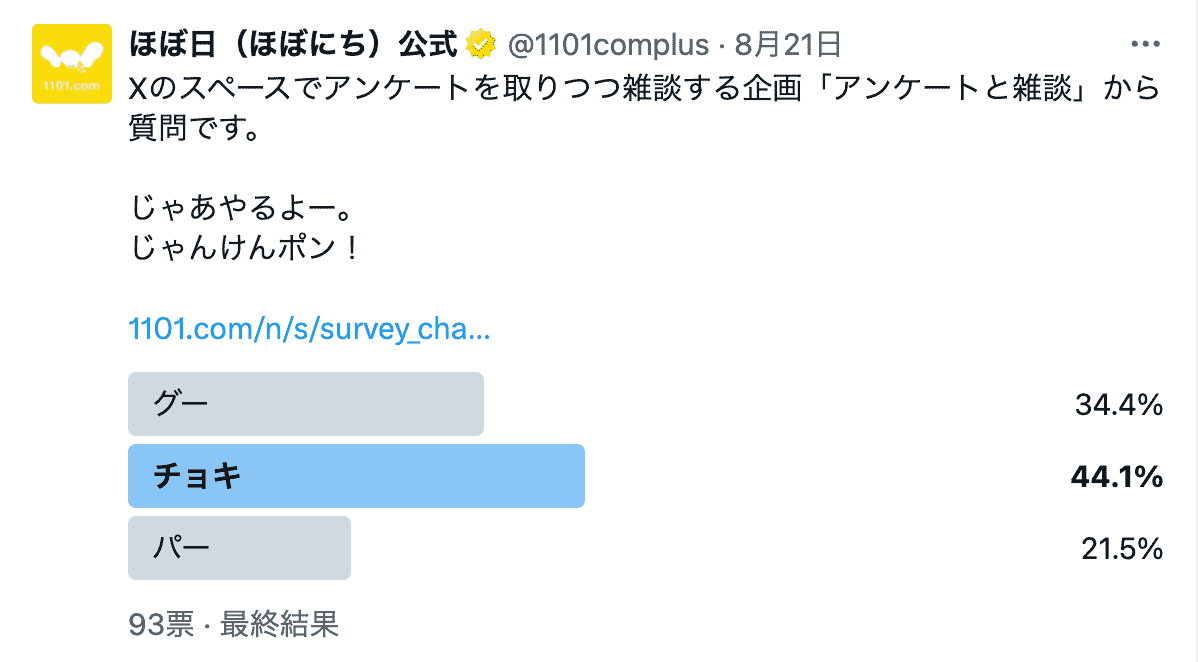The image size is (1198, 662).
Task: Click the @1101complus handle
Action: click(x=607, y=45)
